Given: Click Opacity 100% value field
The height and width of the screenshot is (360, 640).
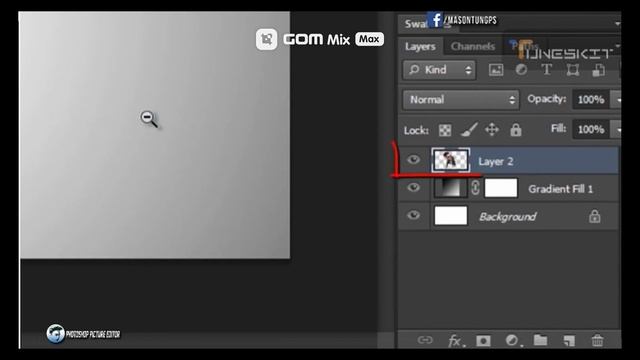Looking at the screenshot, I should tap(591, 100).
